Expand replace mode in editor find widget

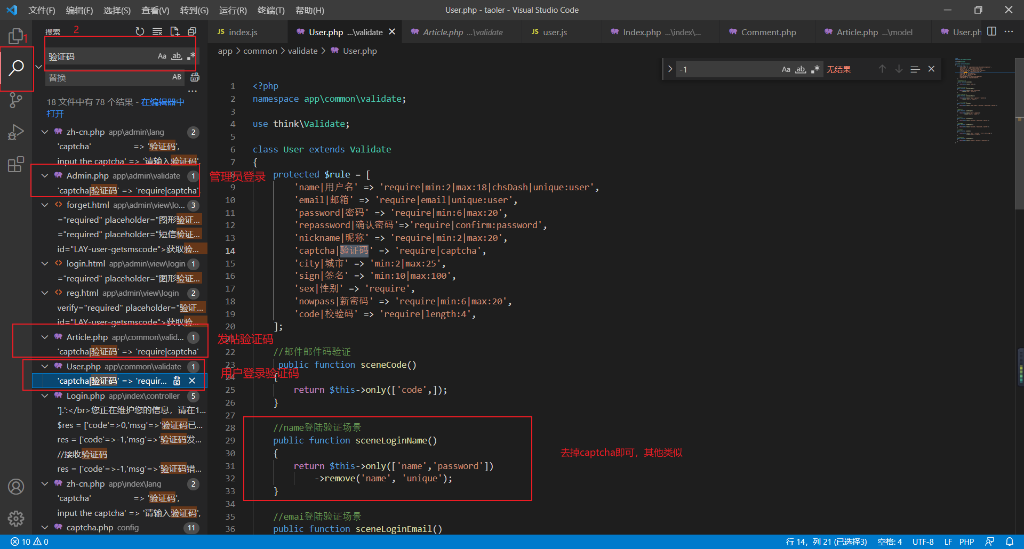pos(670,69)
